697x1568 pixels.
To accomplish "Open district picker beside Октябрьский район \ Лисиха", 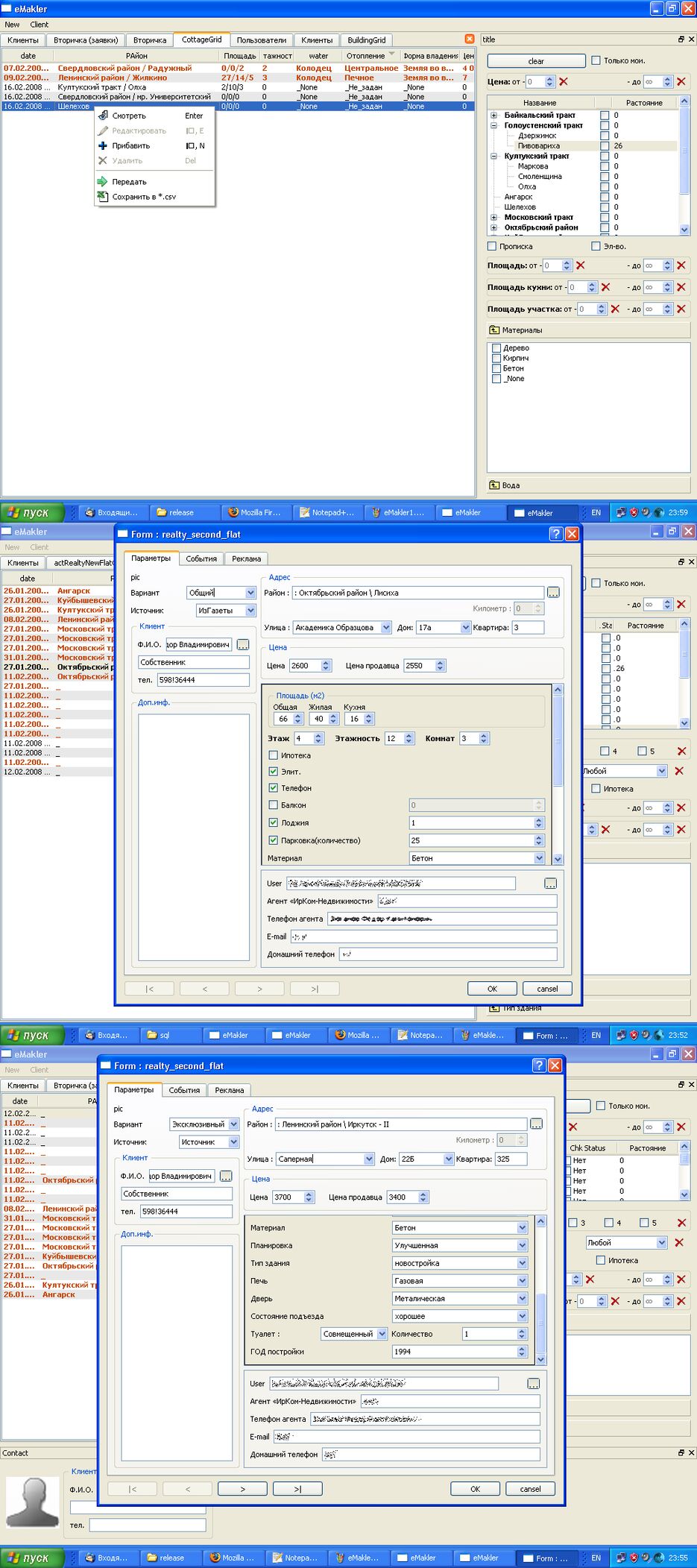I will point(553,593).
